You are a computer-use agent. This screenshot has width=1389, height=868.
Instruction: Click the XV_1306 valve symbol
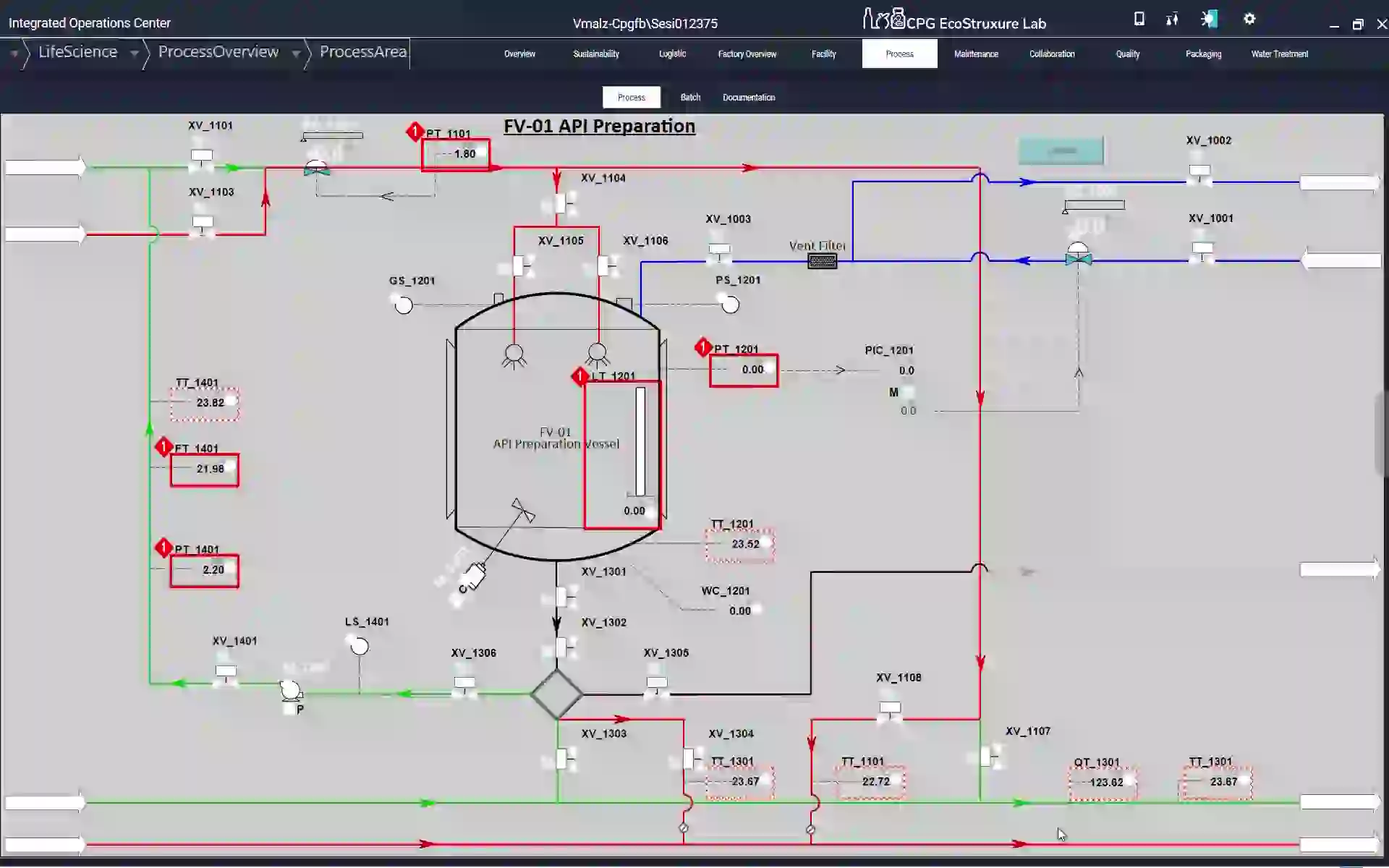[464, 688]
